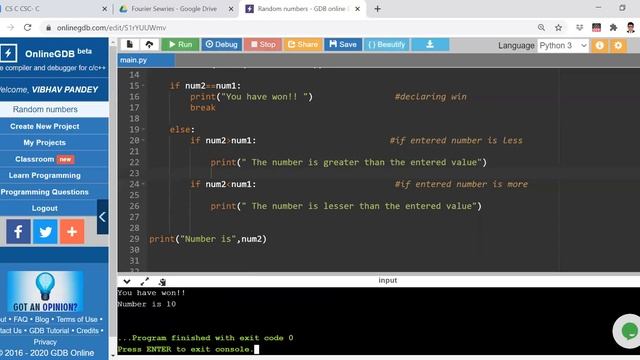Click the browser zoom magnifier icon

(x=541, y=28)
